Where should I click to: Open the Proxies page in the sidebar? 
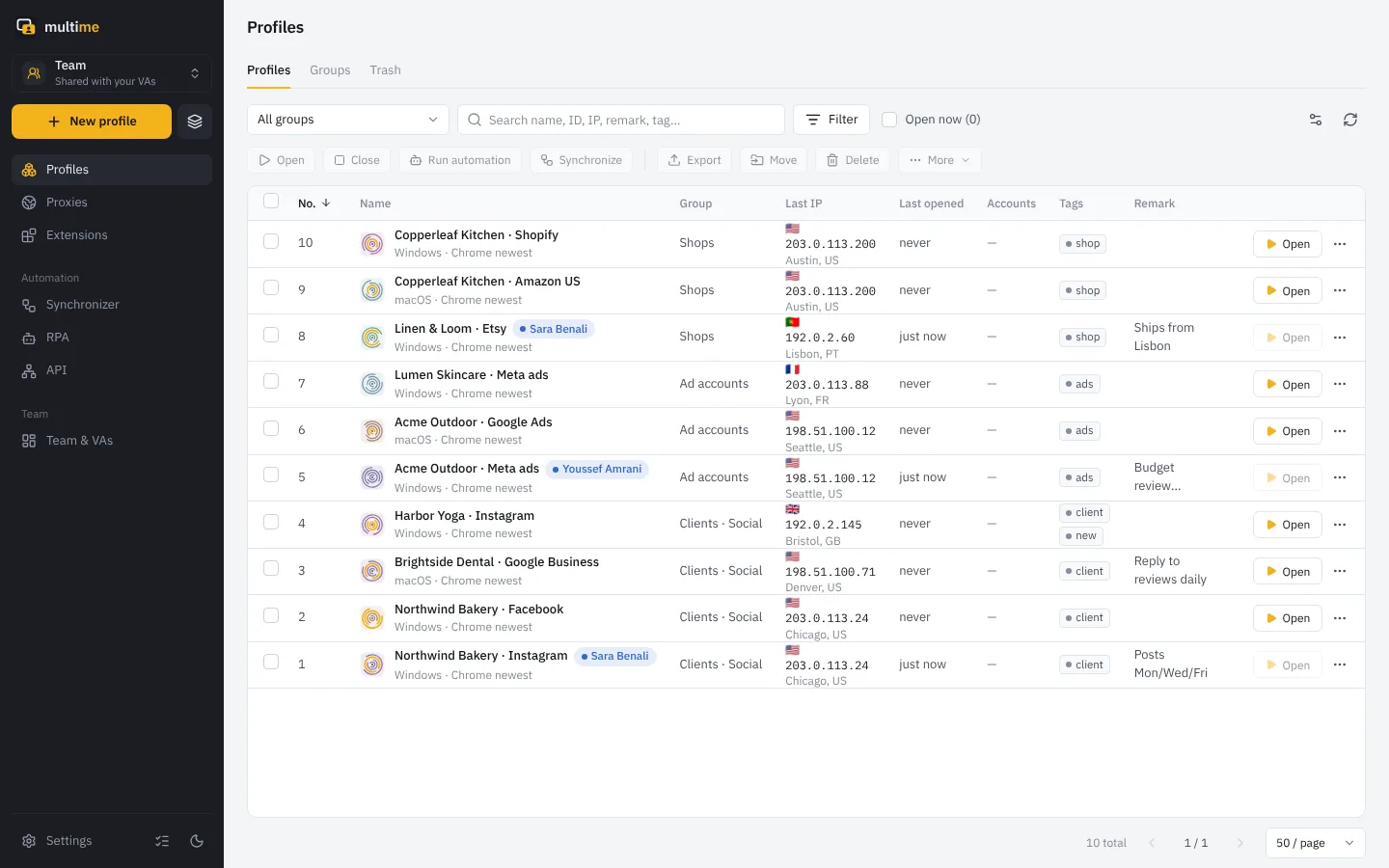tap(112, 203)
